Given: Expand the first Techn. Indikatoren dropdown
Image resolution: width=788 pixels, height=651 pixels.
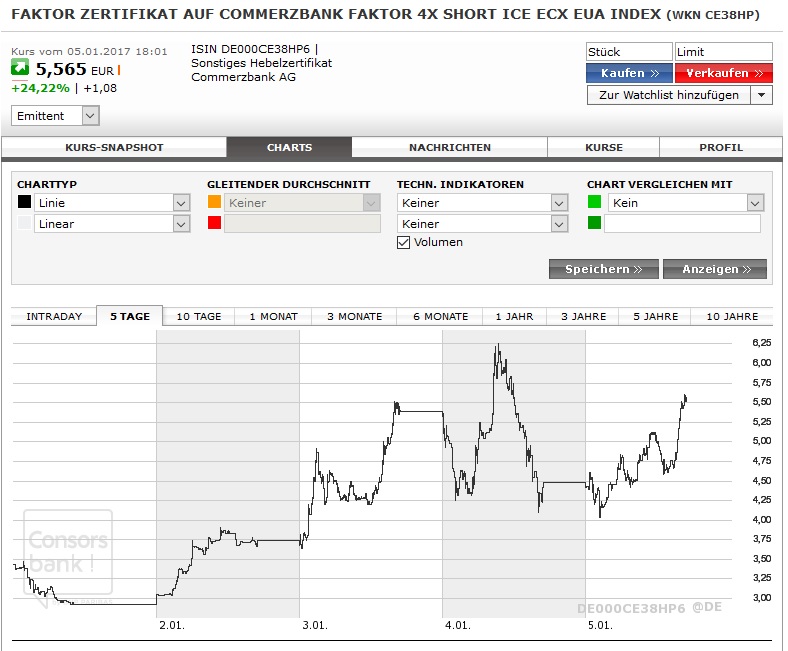Looking at the screenshot, I should coord(482,203).
